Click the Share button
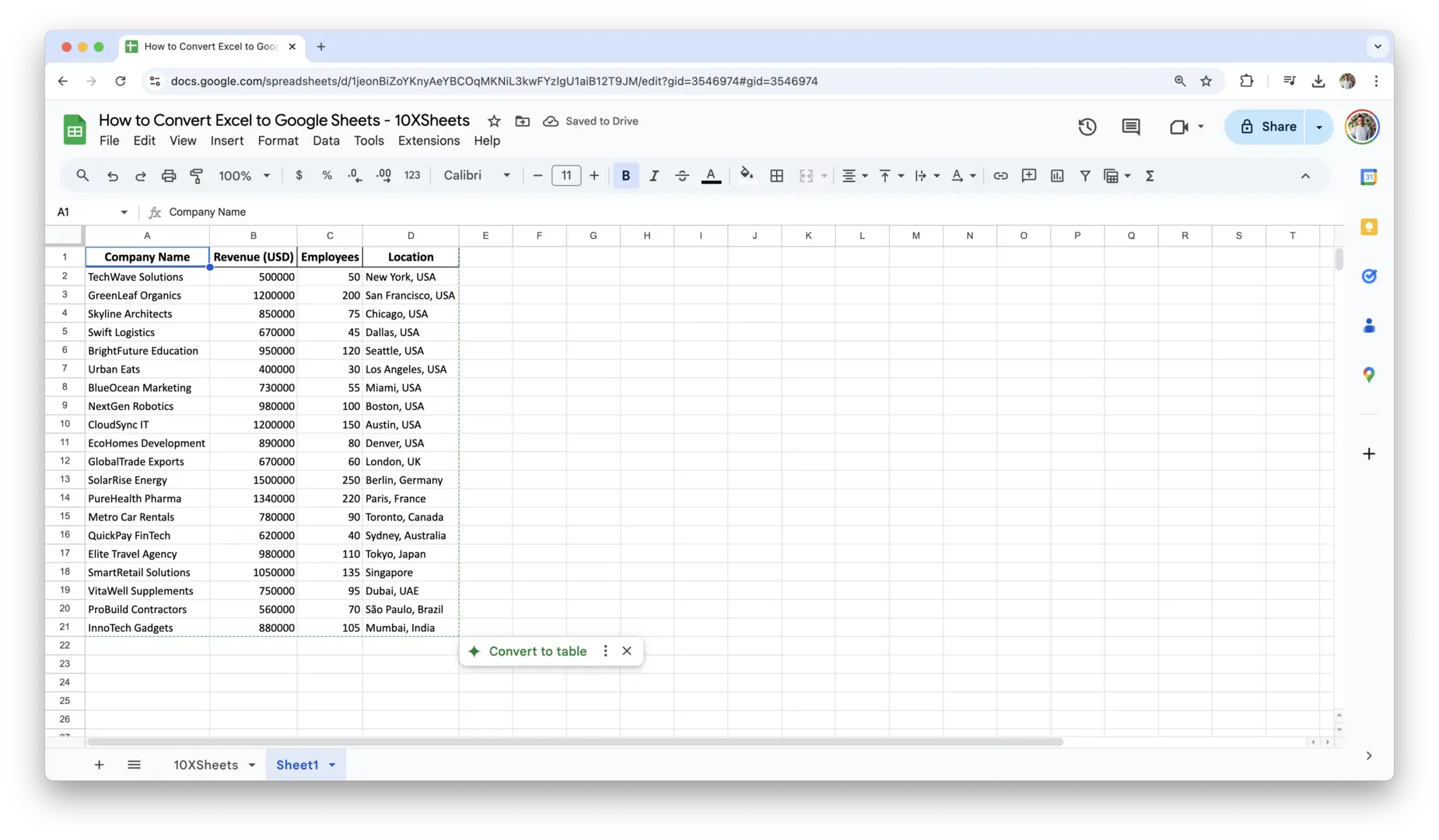The height and width of the screenshot is (840, 1439). 1268,127
